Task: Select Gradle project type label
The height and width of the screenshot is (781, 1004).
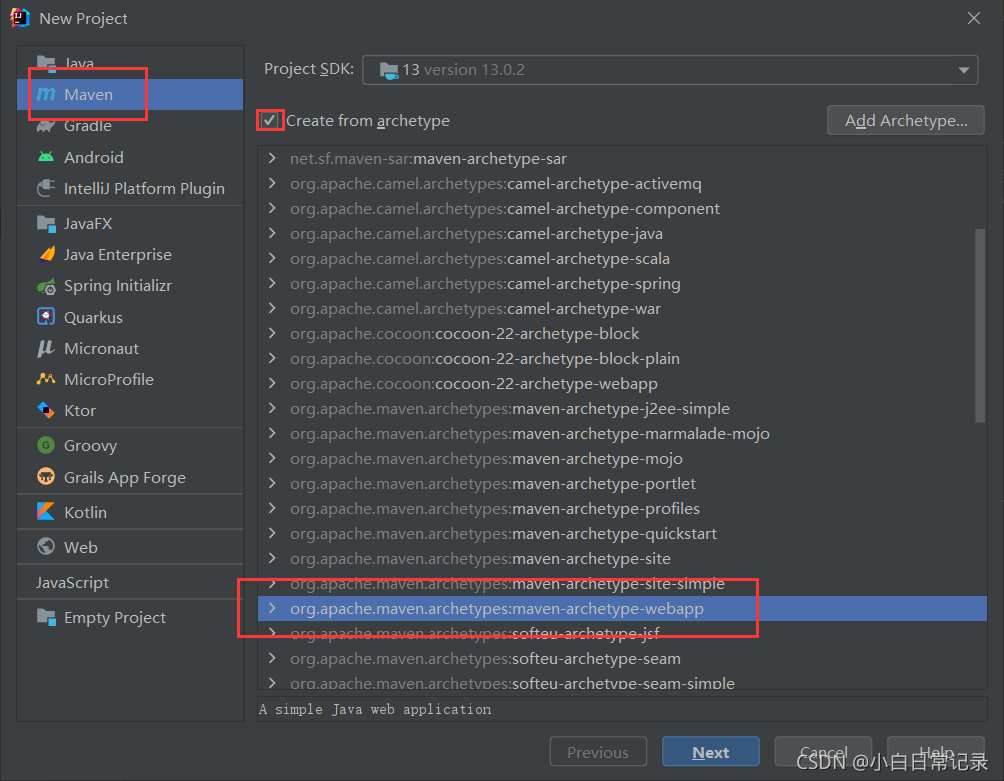Action: [88, 125]
